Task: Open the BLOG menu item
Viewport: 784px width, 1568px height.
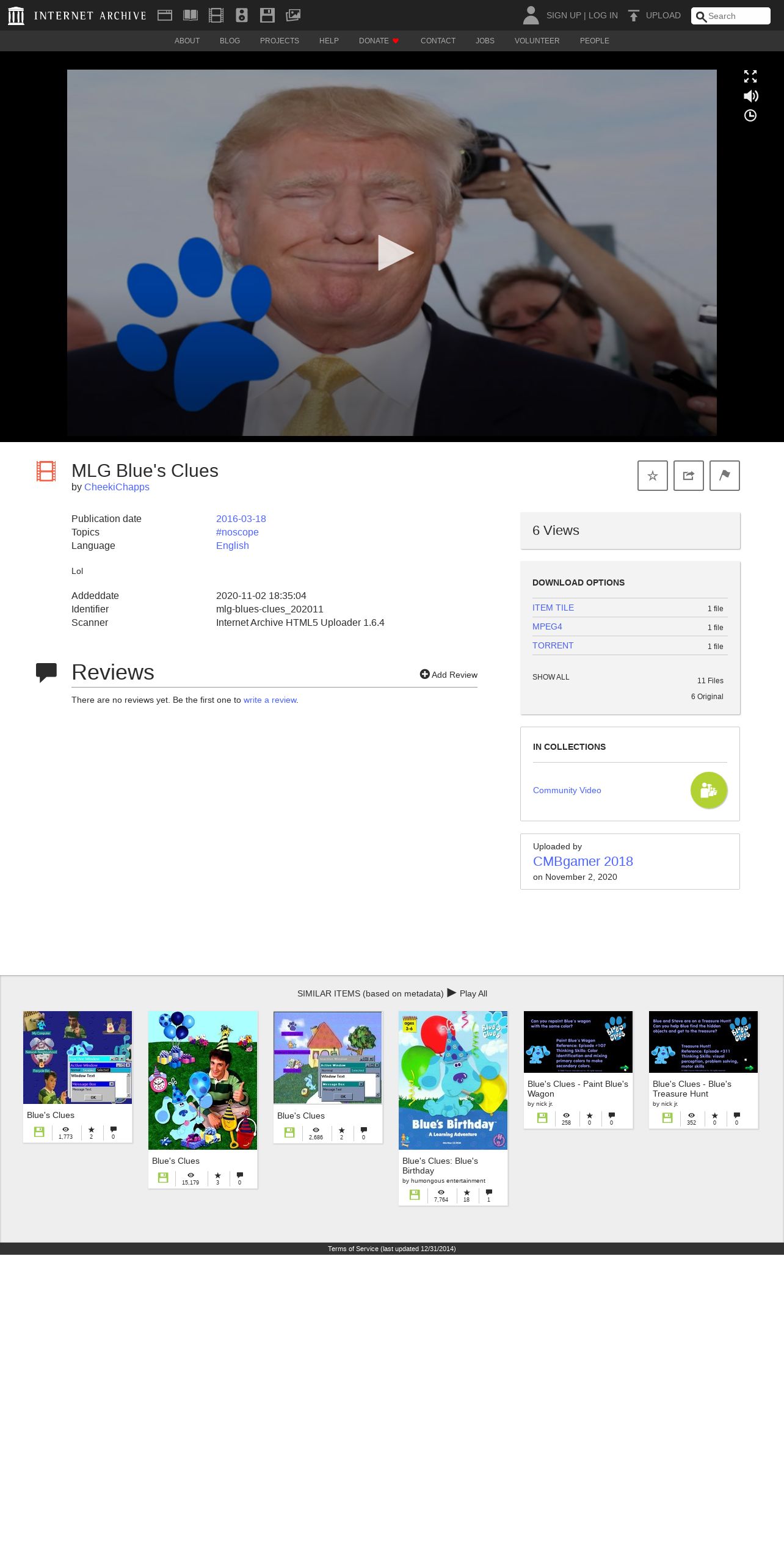Action: 230,41
